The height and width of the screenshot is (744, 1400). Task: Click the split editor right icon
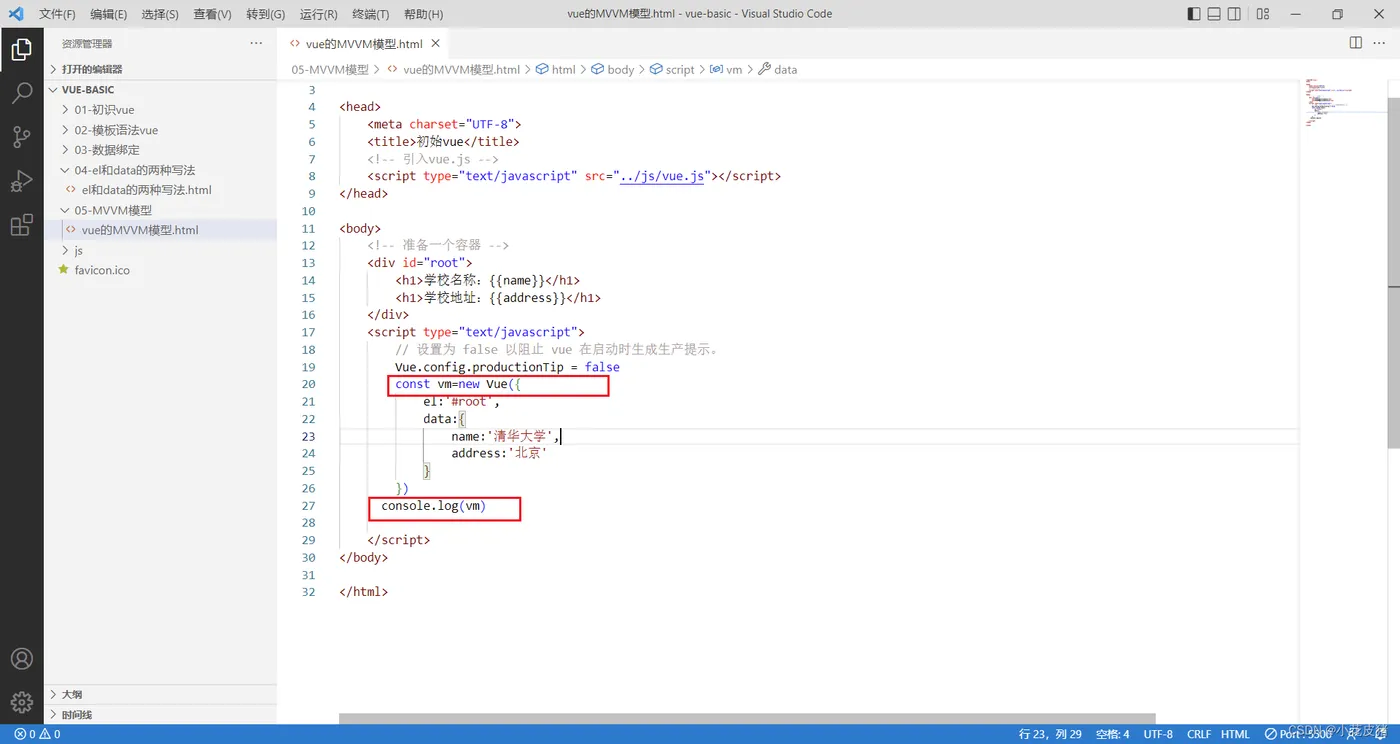(x=1356, y=43)
